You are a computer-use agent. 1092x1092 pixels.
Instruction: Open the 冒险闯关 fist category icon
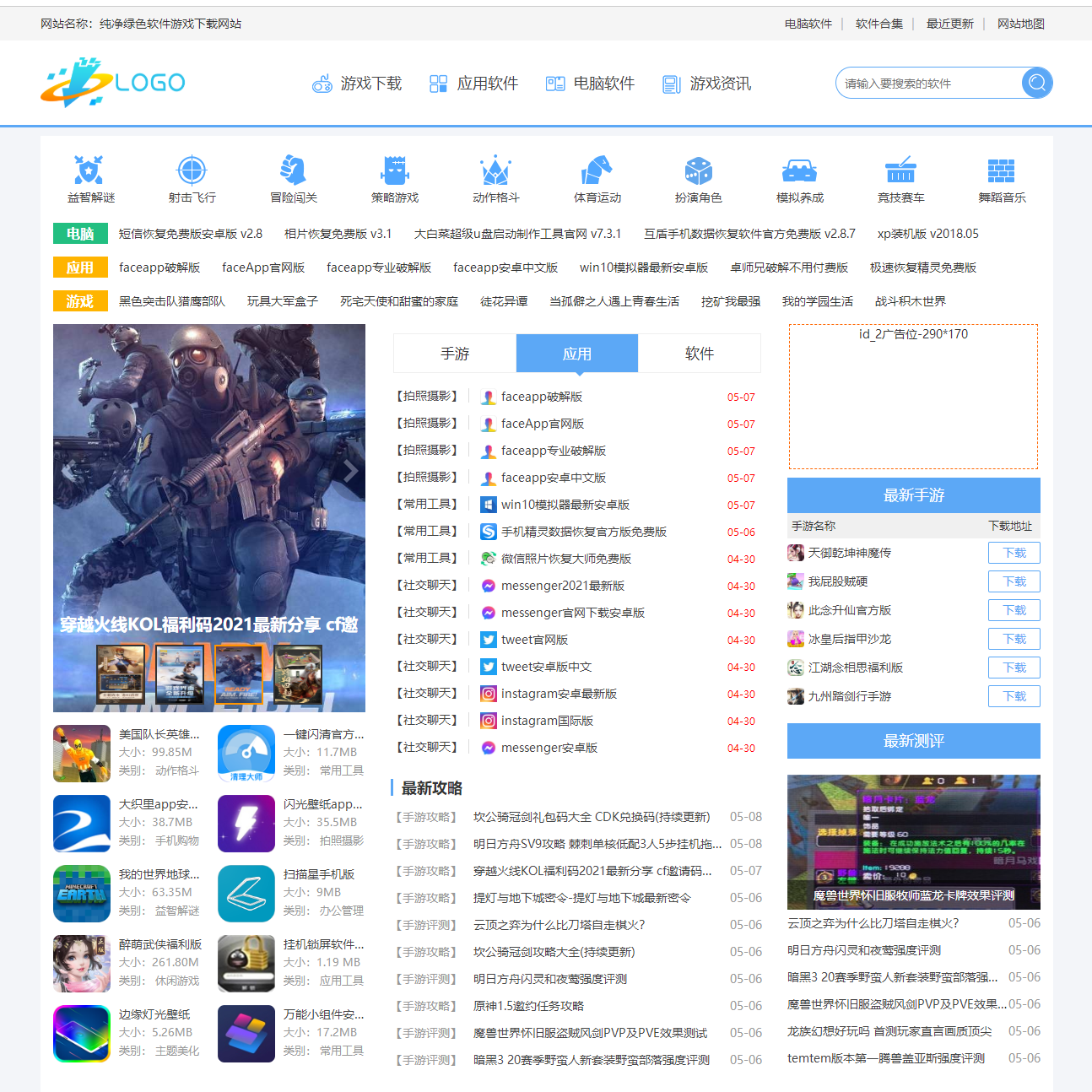point(293,170)
